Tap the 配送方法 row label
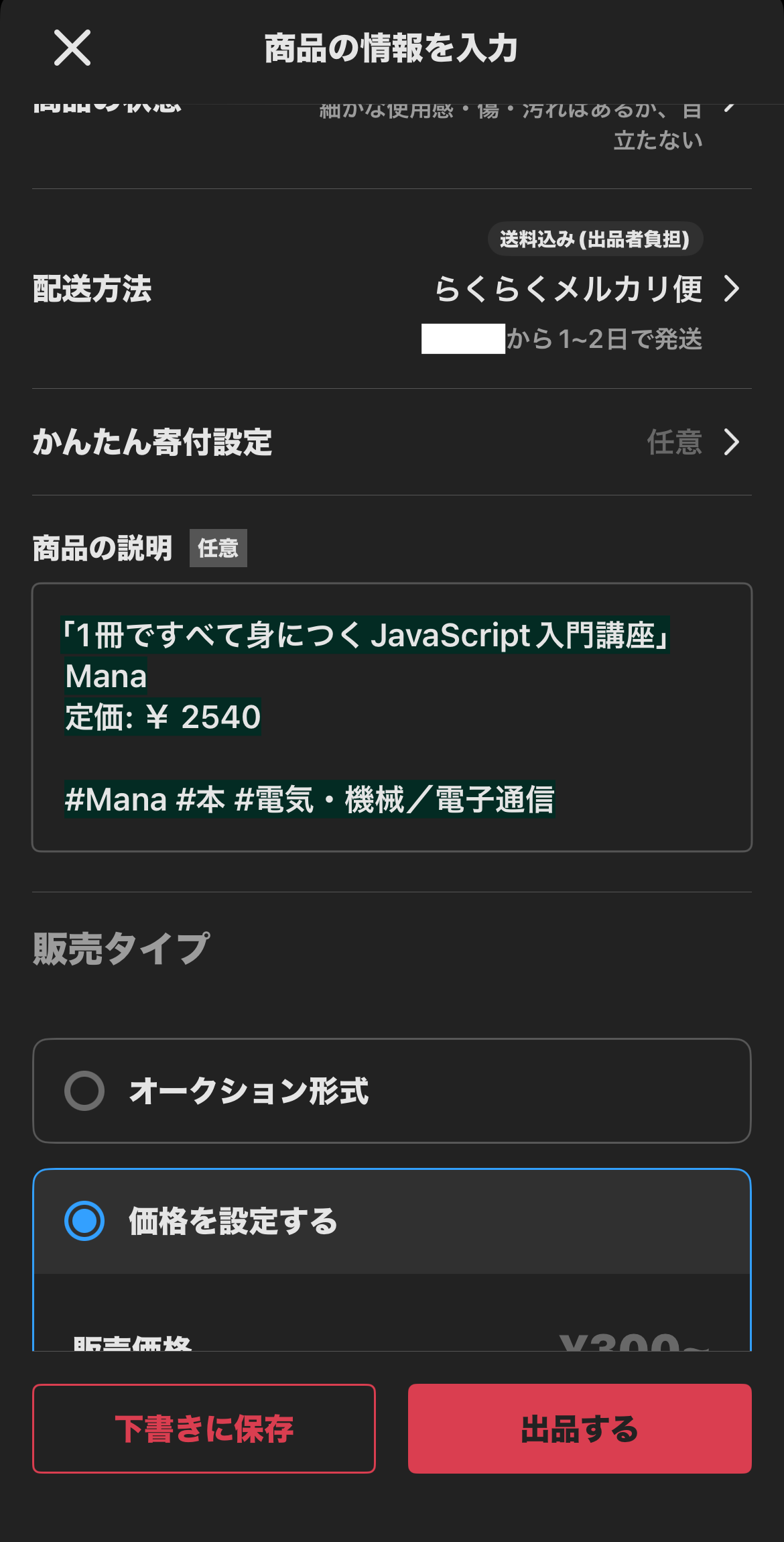The height and width of the screenshot is (1542, 784). pos(92,289)
